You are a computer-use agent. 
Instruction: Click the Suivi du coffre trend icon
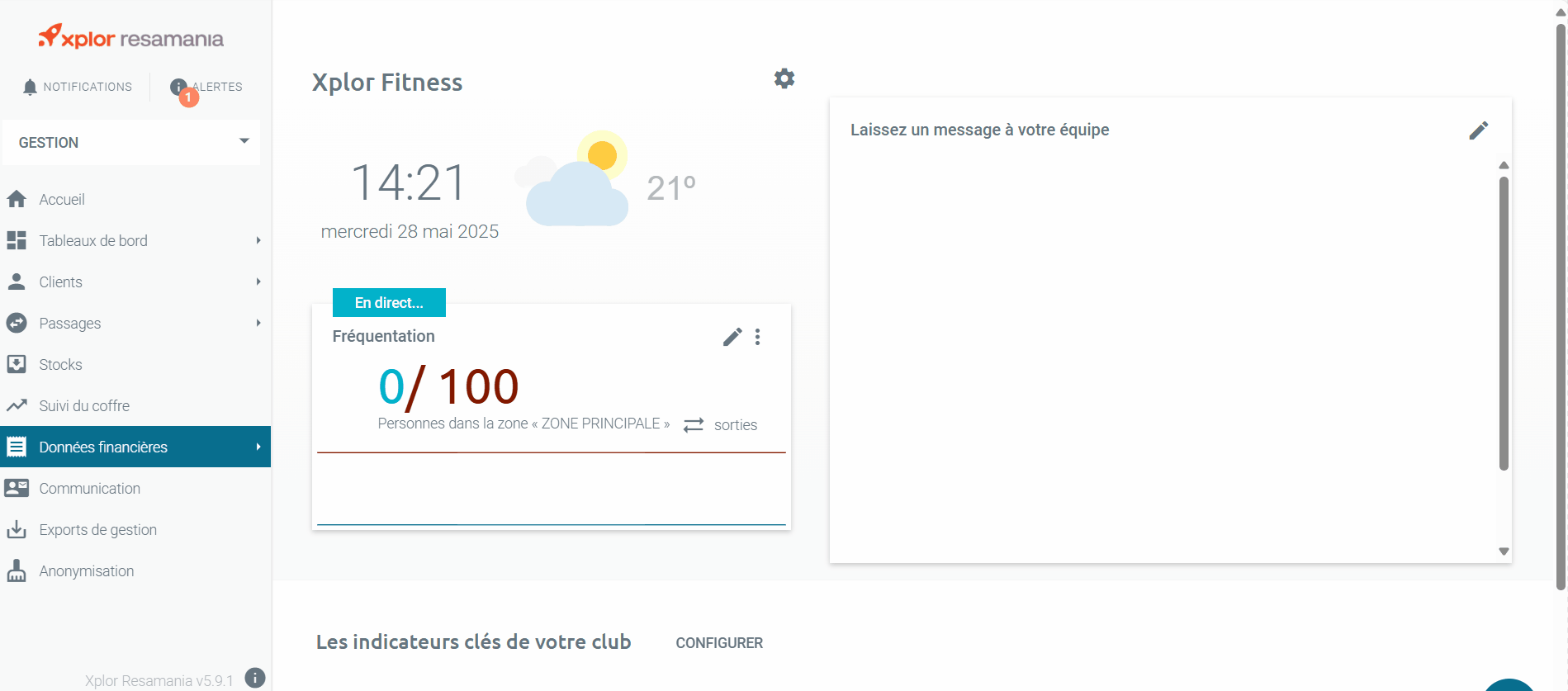pos(17,405)
